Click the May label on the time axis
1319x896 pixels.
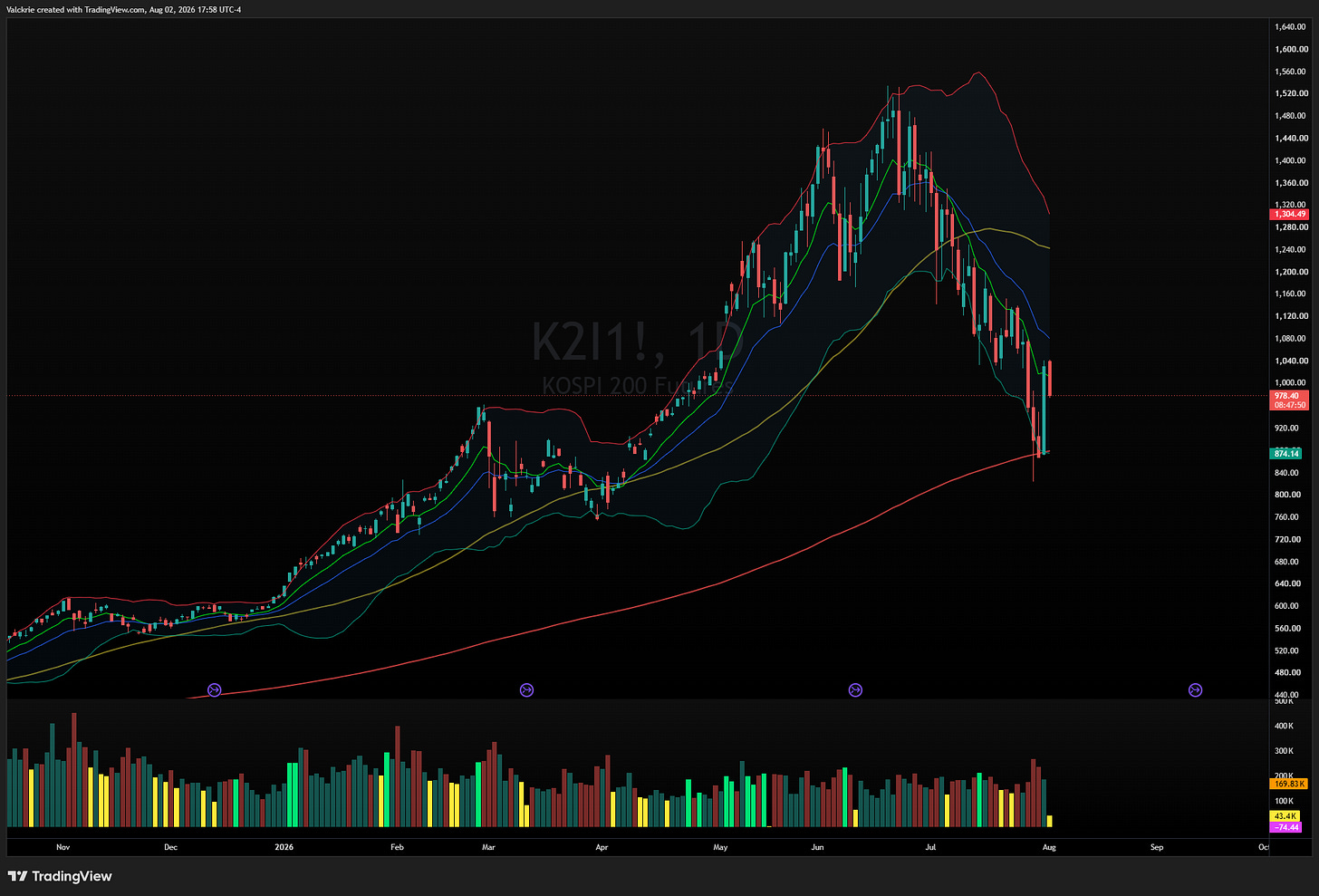point(720,847)
